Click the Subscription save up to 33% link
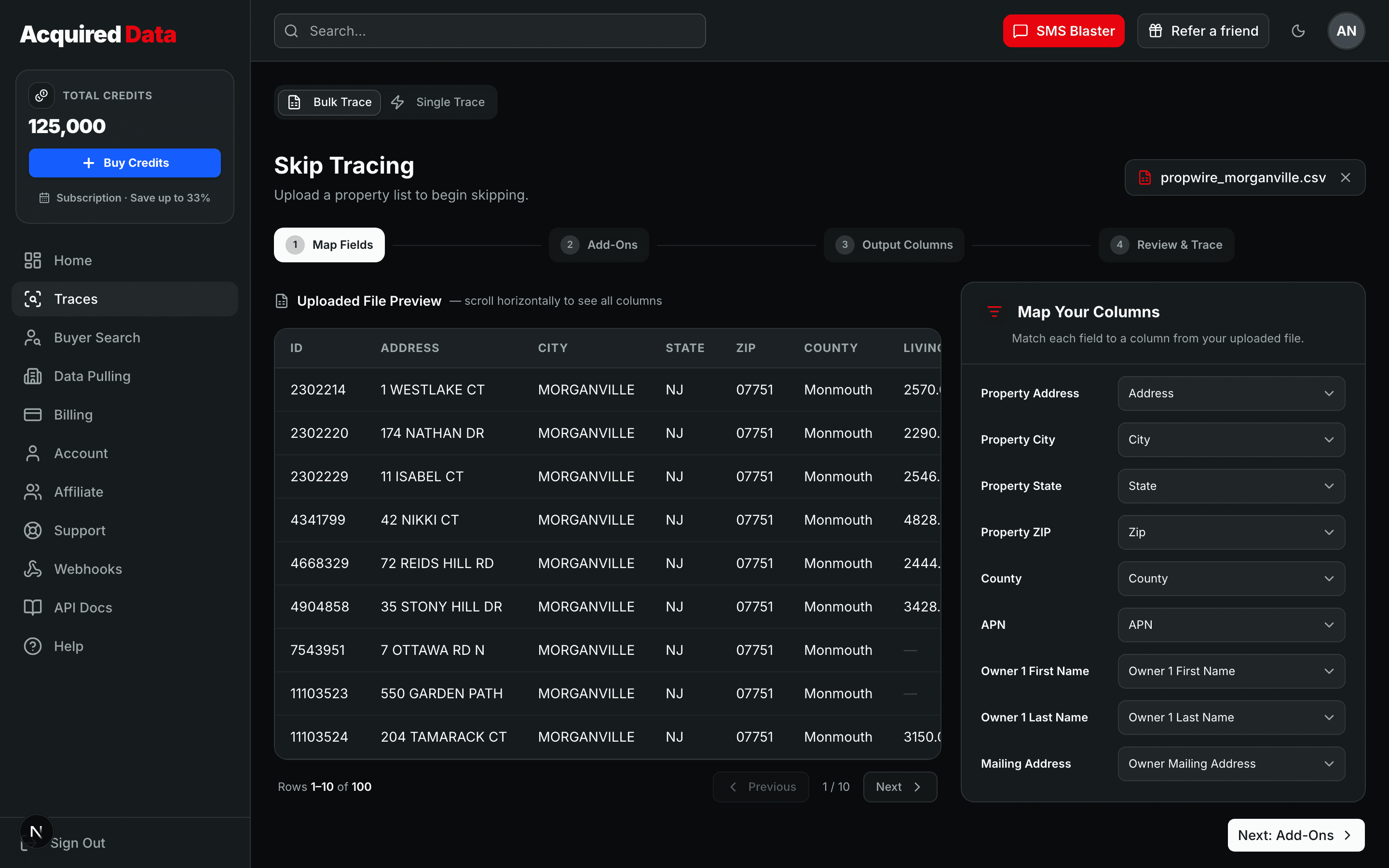The image size is (1389, 868). coord(124,198)
